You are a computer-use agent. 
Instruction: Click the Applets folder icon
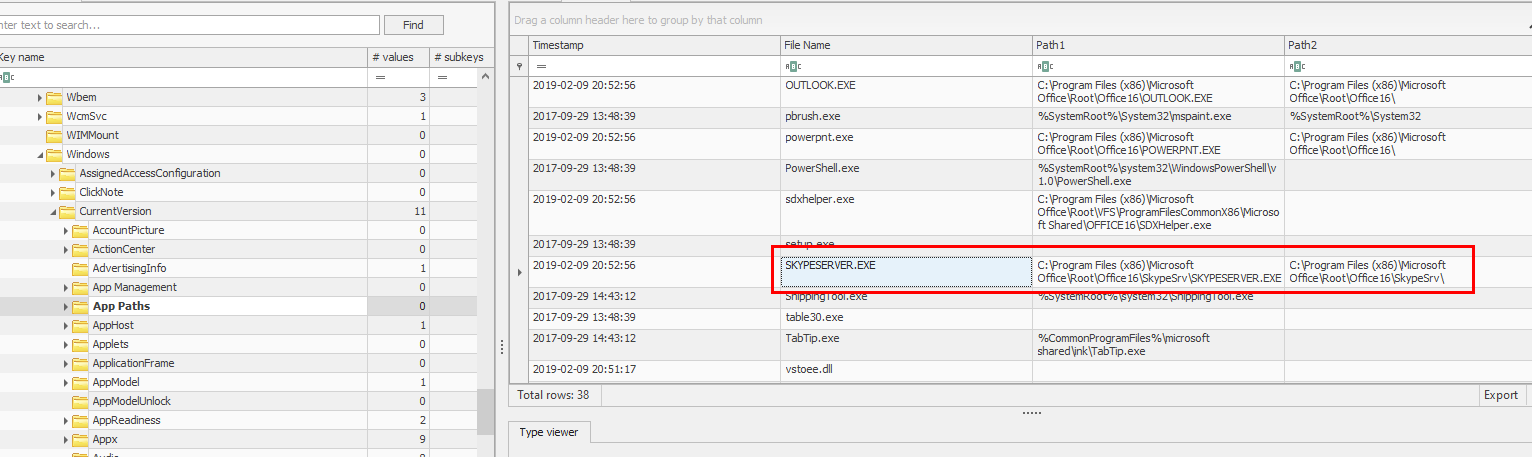(x=80, y=344)
